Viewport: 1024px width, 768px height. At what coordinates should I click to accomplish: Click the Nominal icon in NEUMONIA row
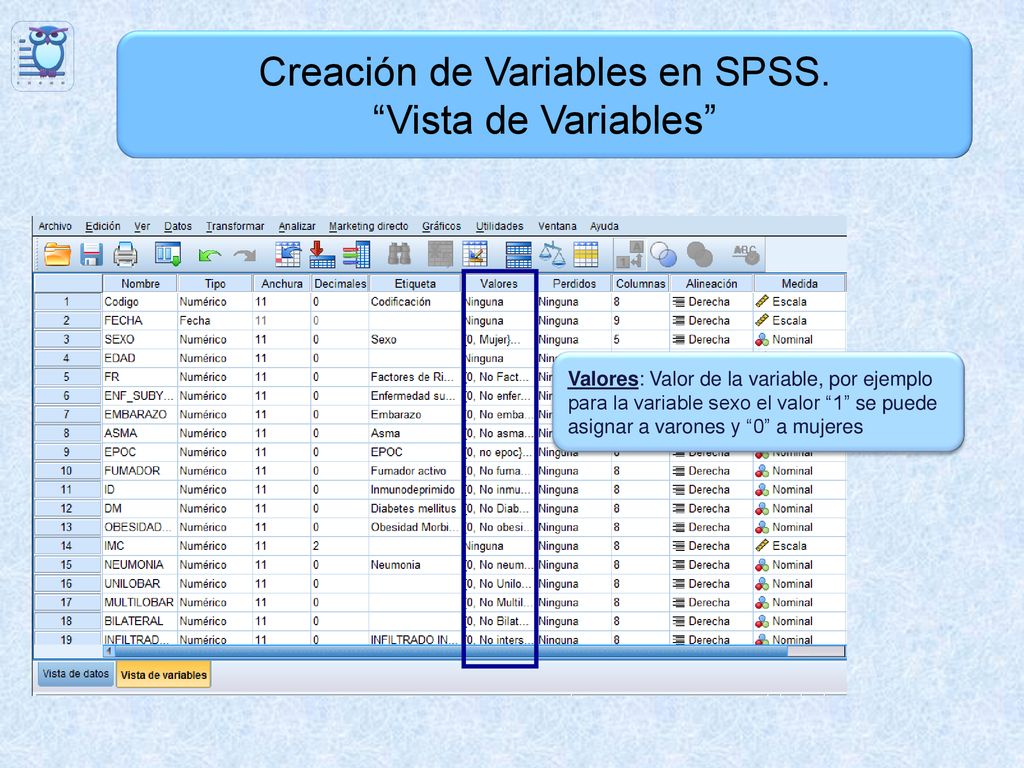[x=762, y=565]
